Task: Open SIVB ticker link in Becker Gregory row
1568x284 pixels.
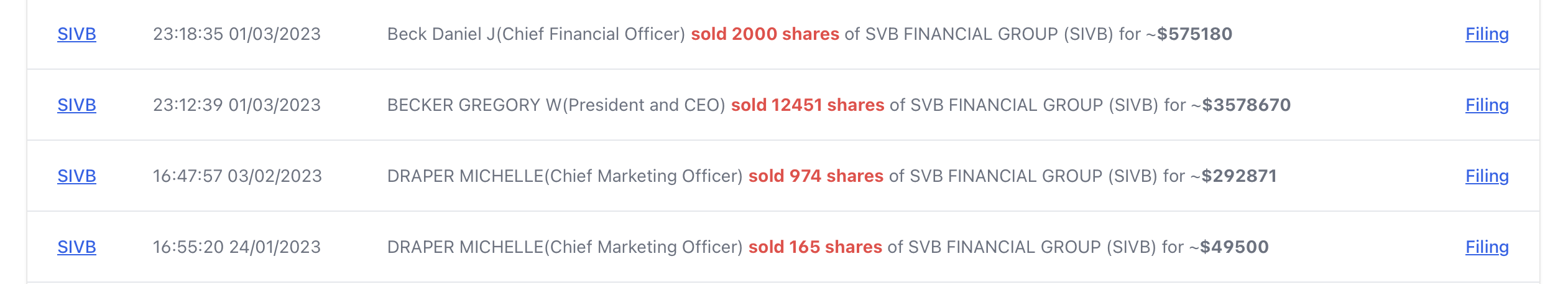Action: point(76,105)
